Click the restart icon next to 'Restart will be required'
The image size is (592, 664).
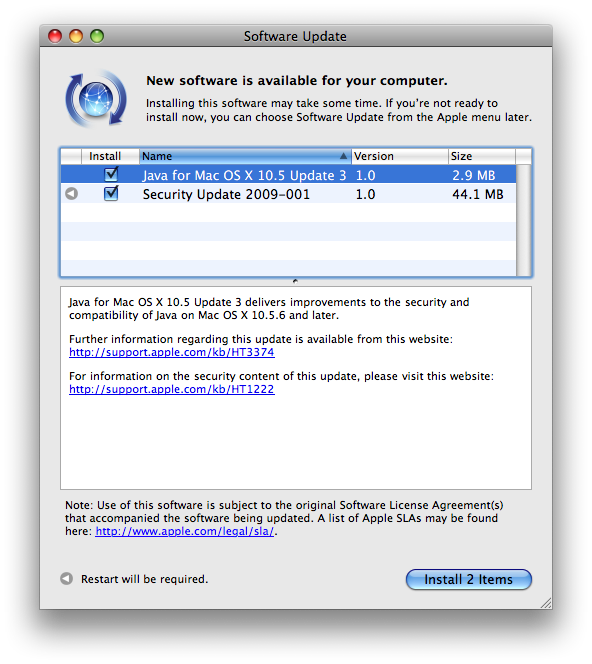66,578
